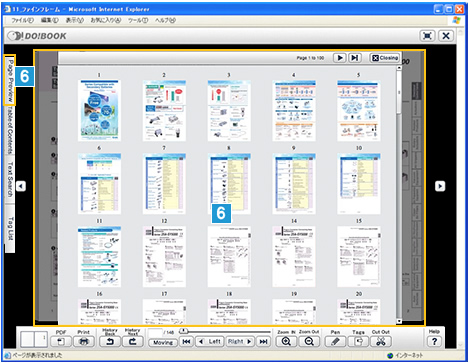Go to next thumbnail page set
The image size is (470, 363).
(340, 58)
